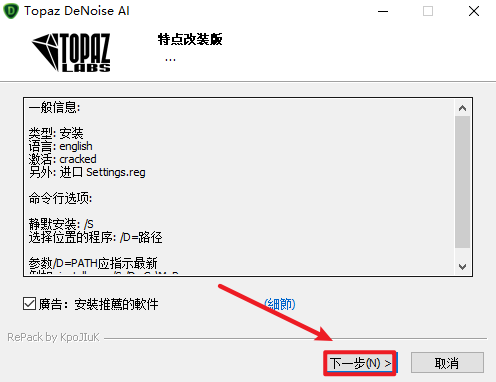Click the Topaz DeNoise AI shield icon
The width and height of the screenshot is (496, 382).
(x=11, y=11)
